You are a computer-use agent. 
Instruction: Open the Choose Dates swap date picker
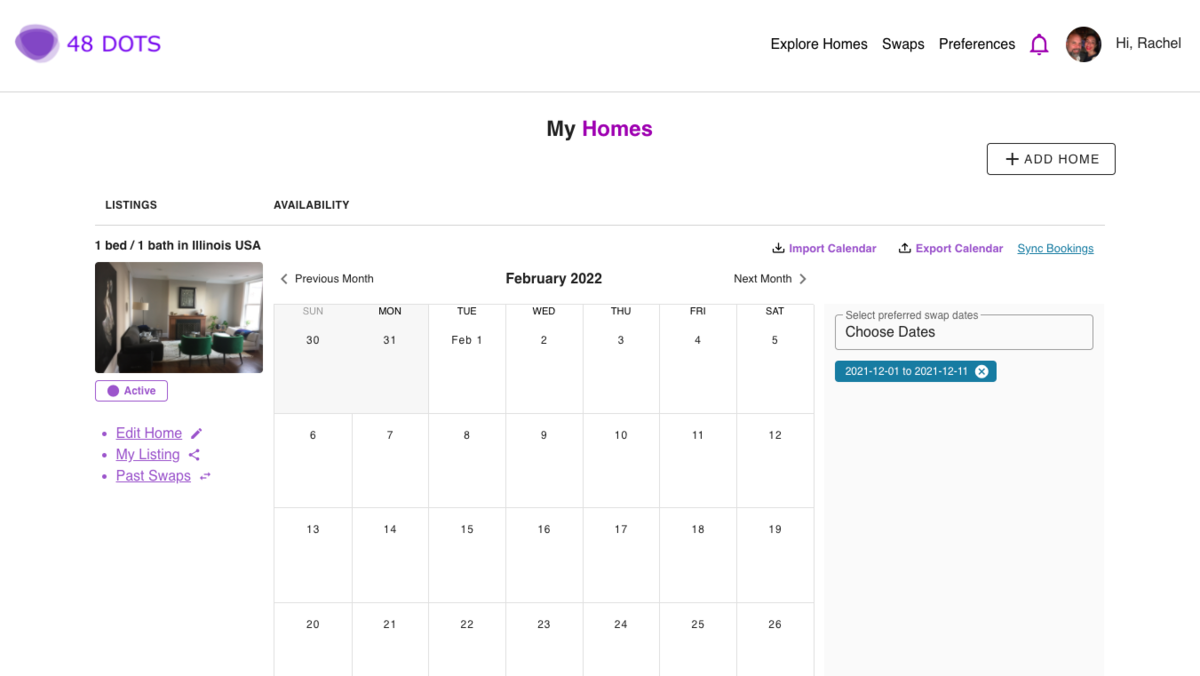(x=964, y=332)
